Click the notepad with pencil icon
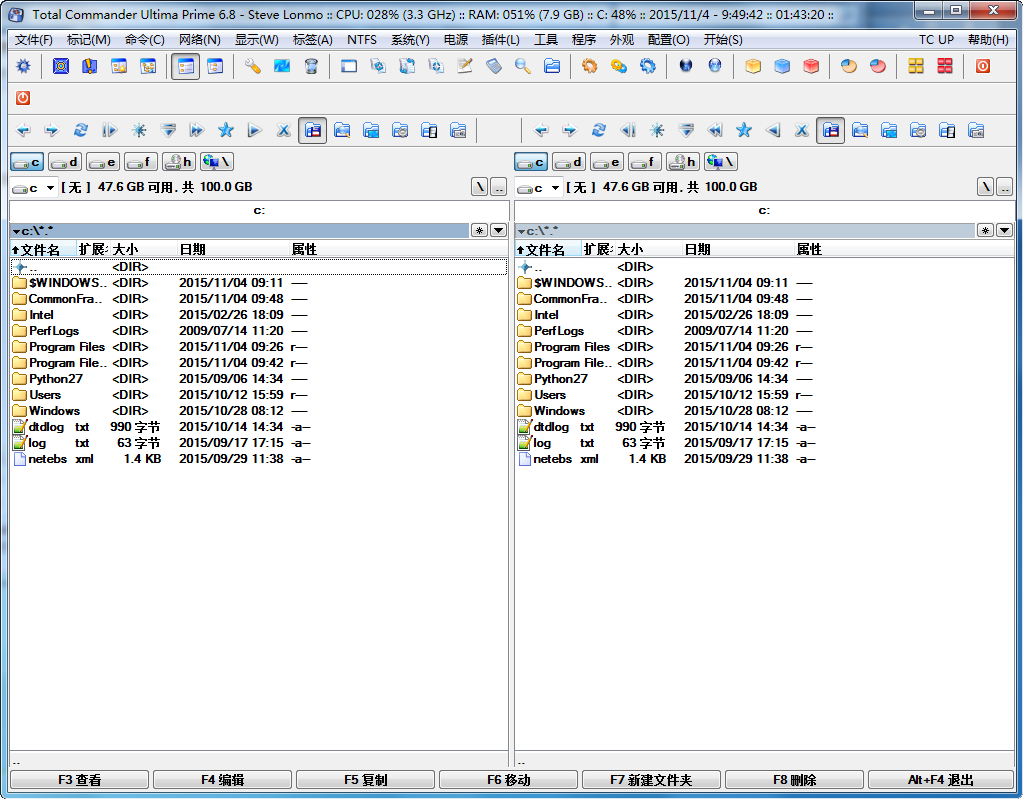The width and height of the screenshot is (1024, 800). (x=465, y=66)
